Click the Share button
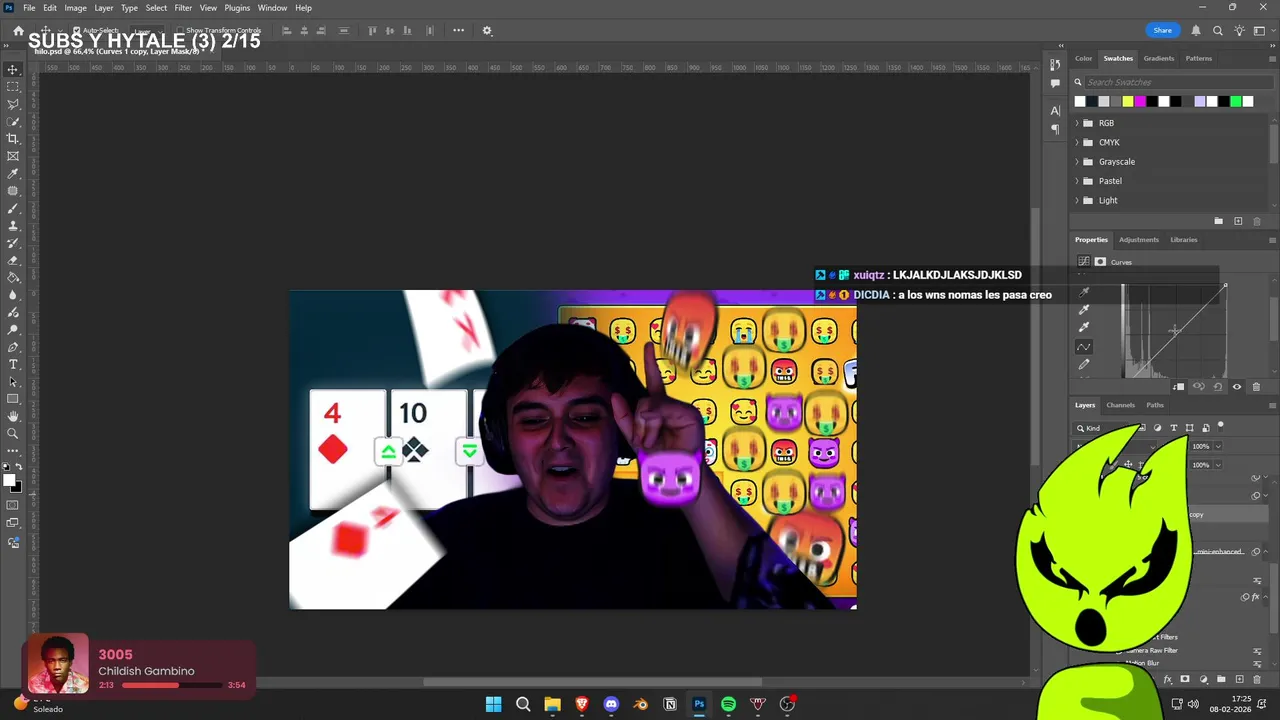1280x720 pixels. click(x=1162, y=31)
